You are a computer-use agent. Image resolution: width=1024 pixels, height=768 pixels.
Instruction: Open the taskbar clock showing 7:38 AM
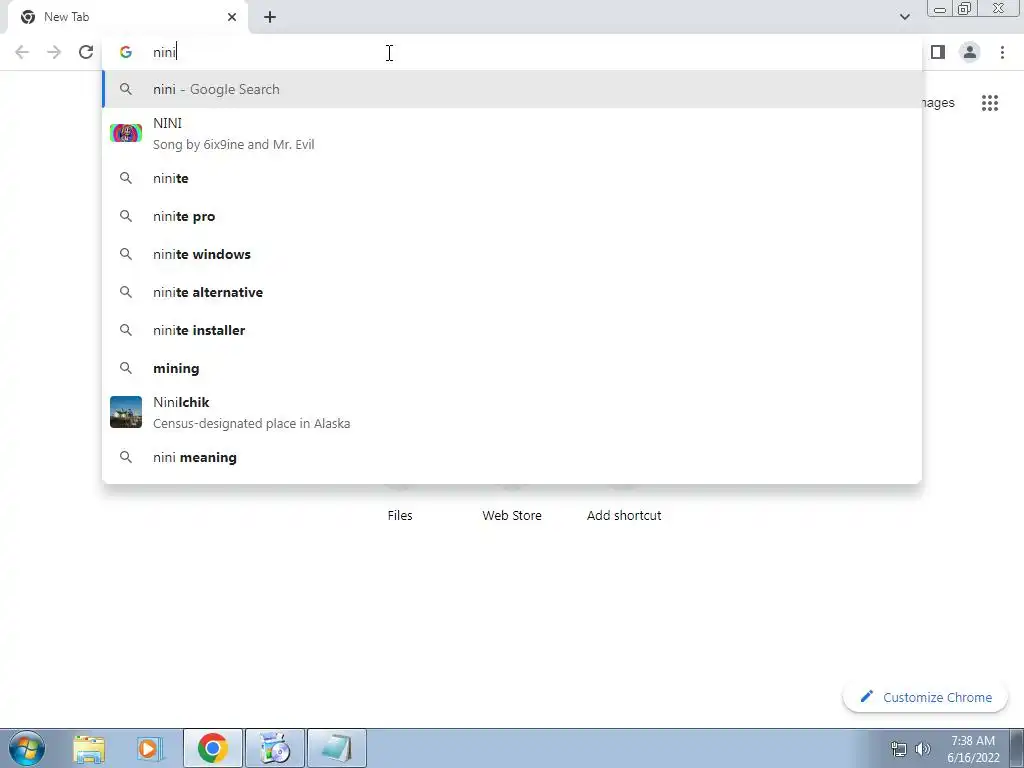coord(973,749)
